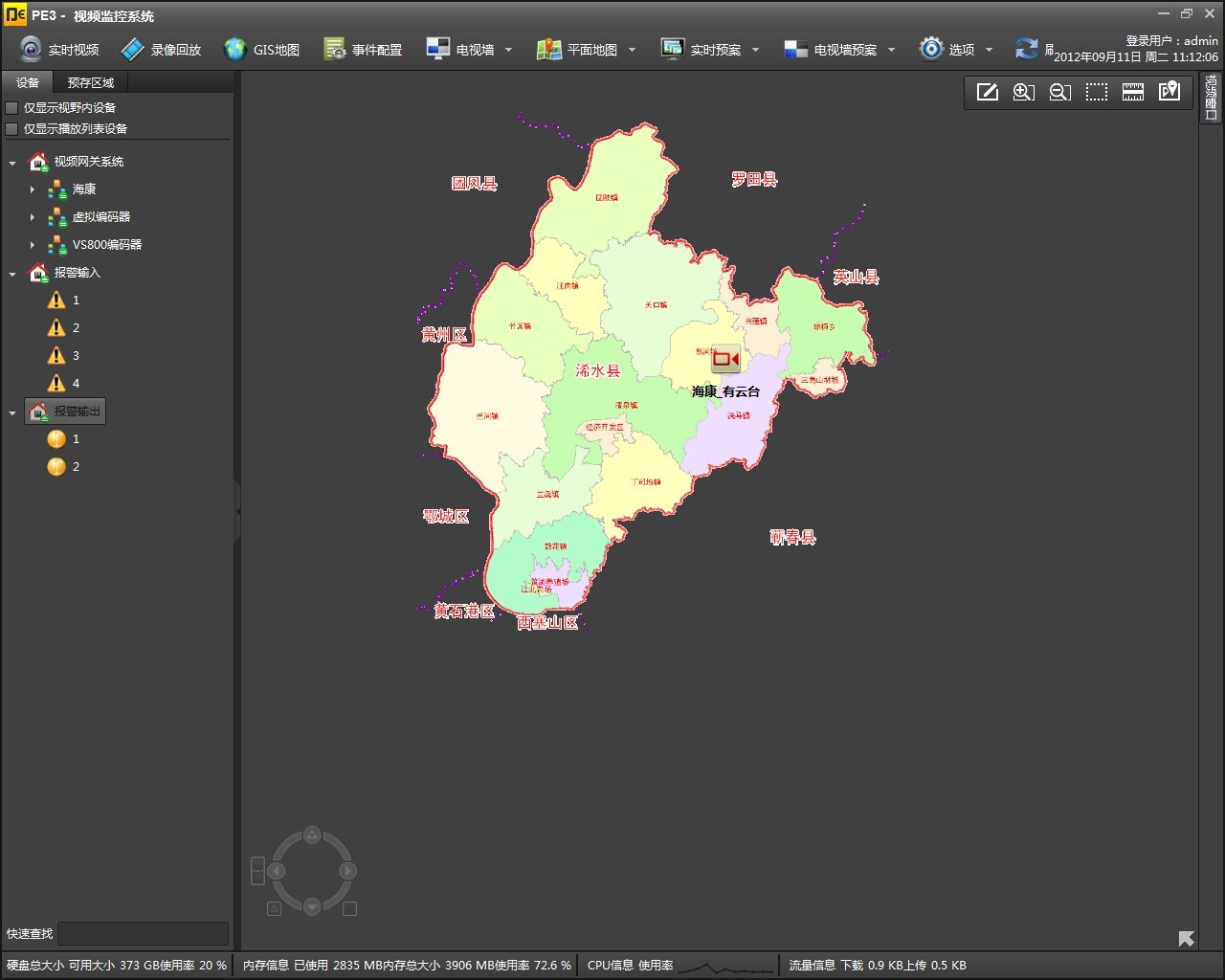The height and width of the screenshot is (980, 1225).
Task: Click the 快速查找 search field
Action: point(144,933)
